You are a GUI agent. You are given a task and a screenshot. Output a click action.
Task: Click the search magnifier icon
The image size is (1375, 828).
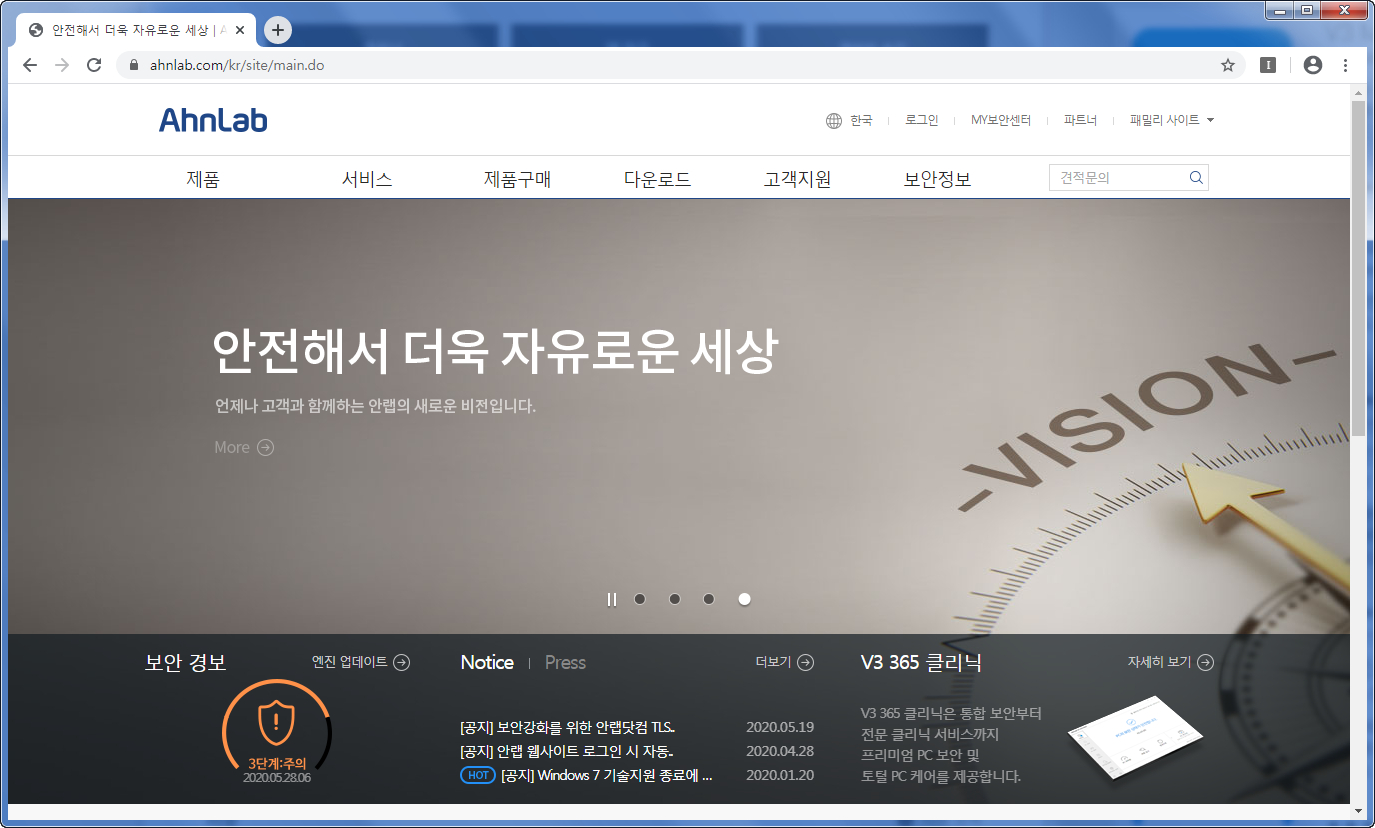tap(1196, 178)
